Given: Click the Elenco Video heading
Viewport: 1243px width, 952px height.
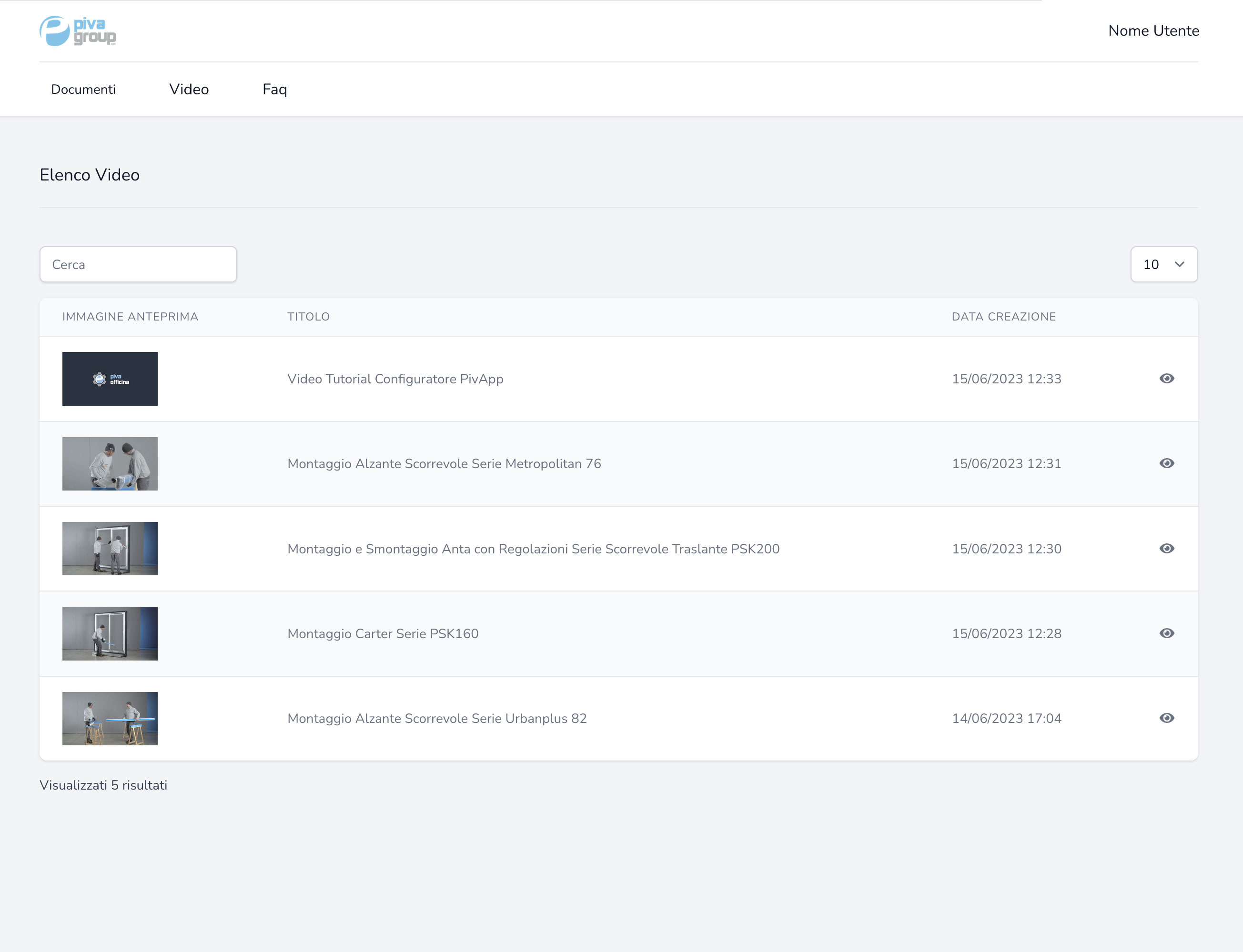Looking at the screenshot, I should 90,174.
